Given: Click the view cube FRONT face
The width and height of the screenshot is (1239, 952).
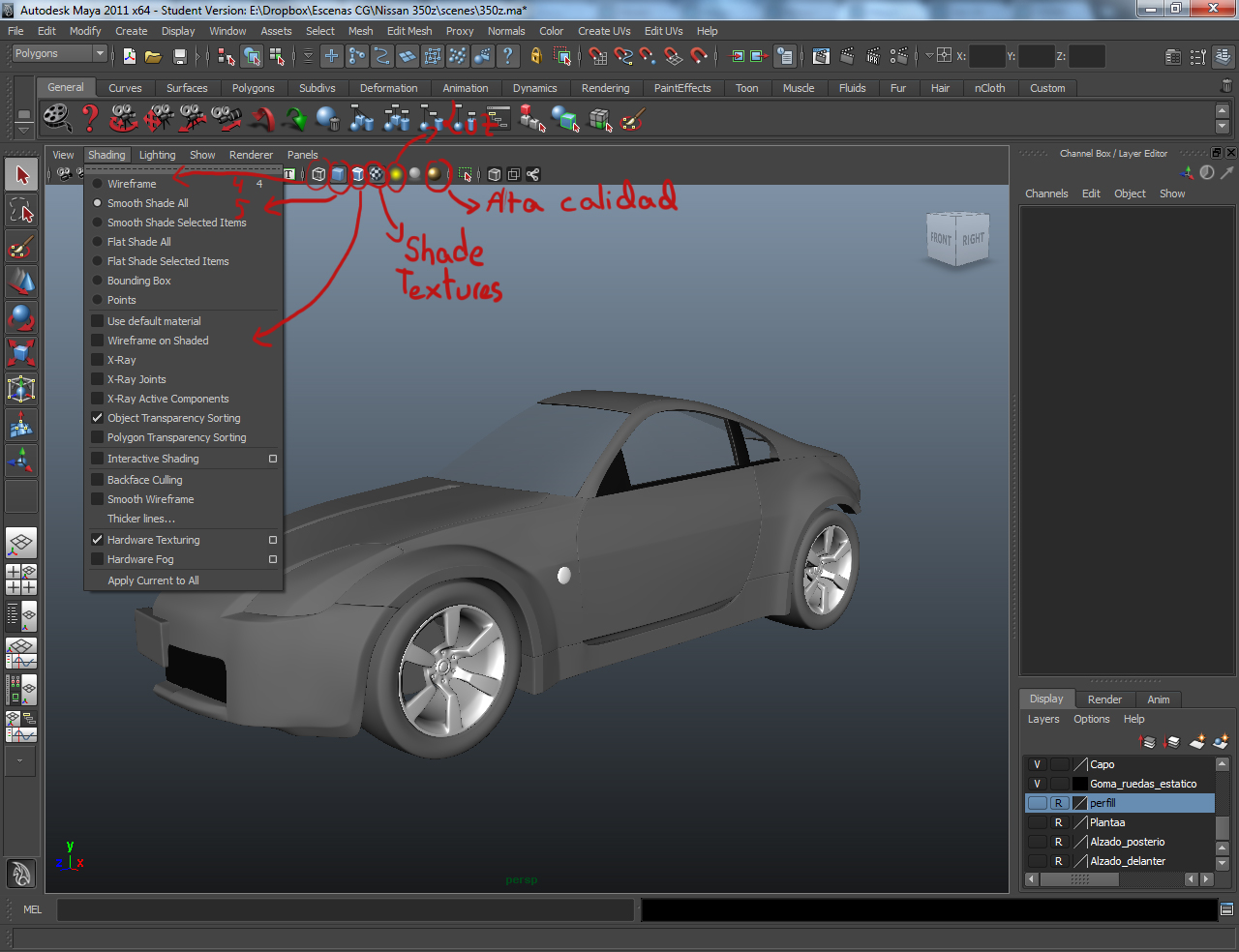Looking at the screenshot, I should pyautogui.click(x=941, y=238).
